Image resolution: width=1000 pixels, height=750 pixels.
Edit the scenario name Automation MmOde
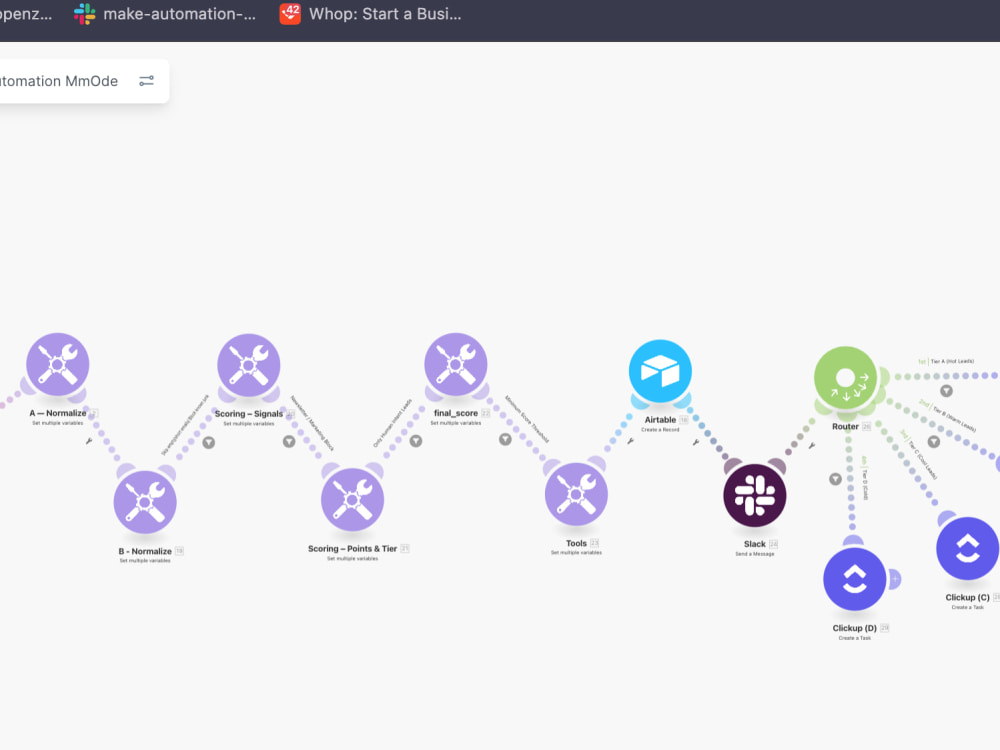[x=59, y=81]
